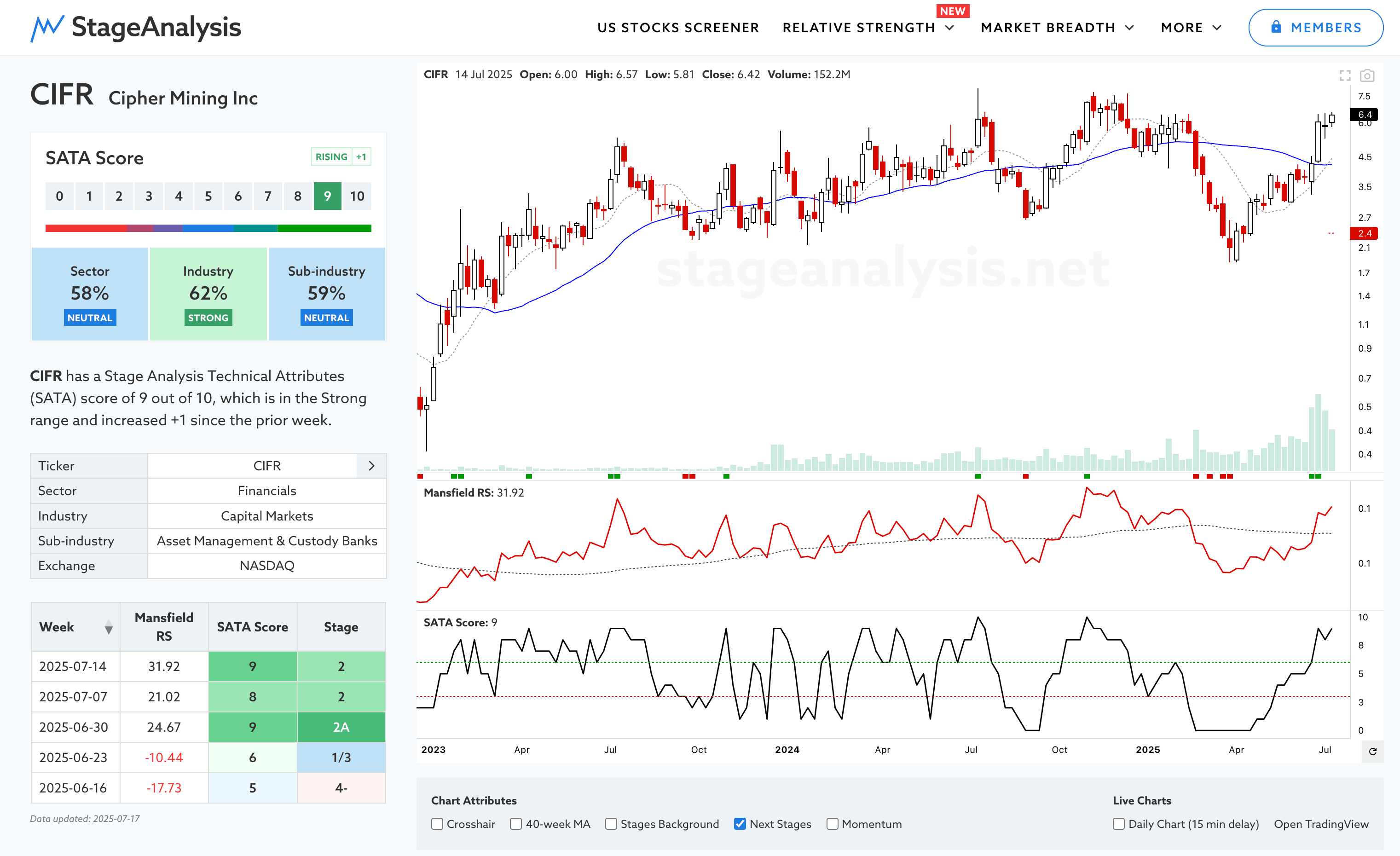Reset chart with the refresh icon
This screenshot has width=1400, height=856.
(x=1373, y=751)
